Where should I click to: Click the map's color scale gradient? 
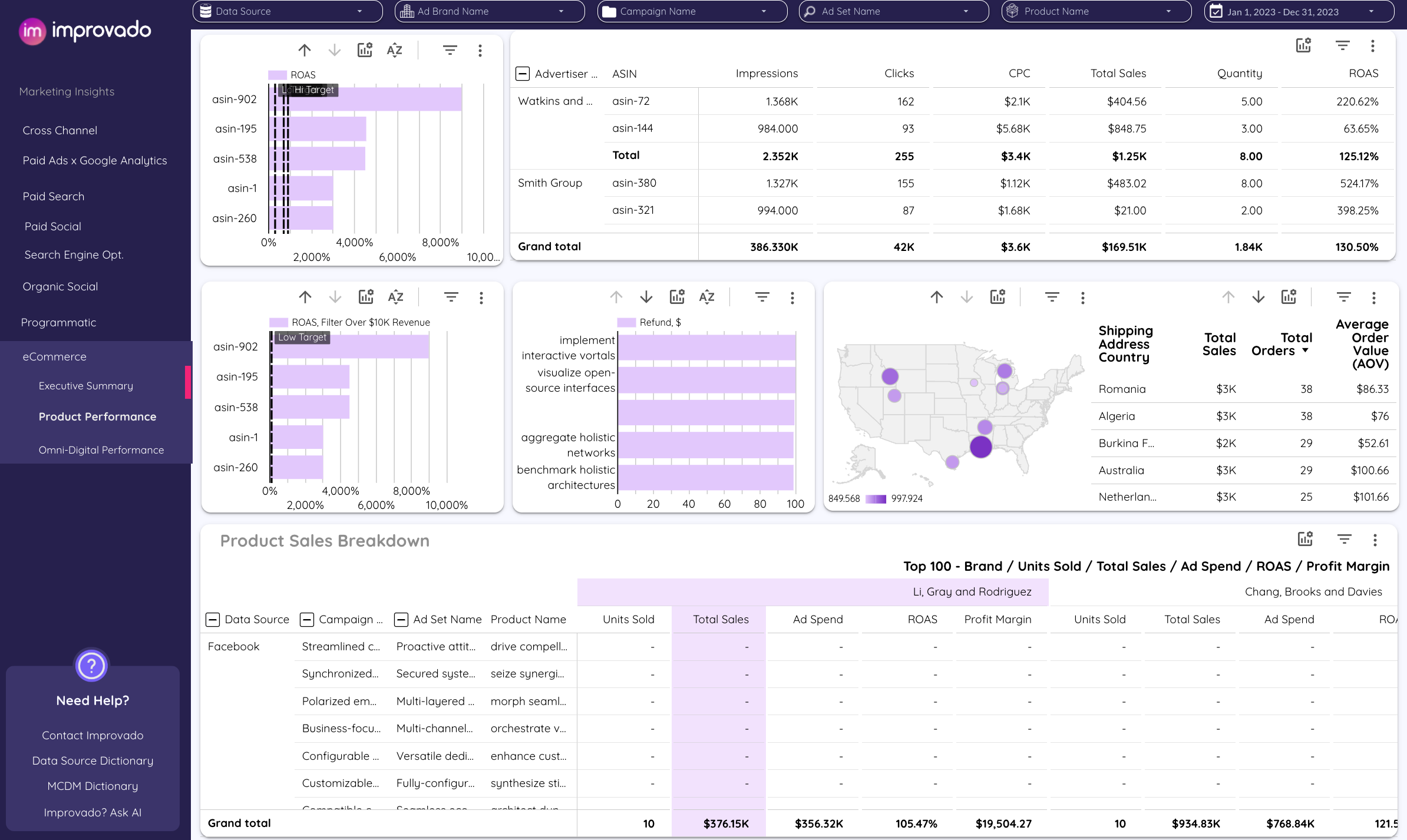click(876, 499)
